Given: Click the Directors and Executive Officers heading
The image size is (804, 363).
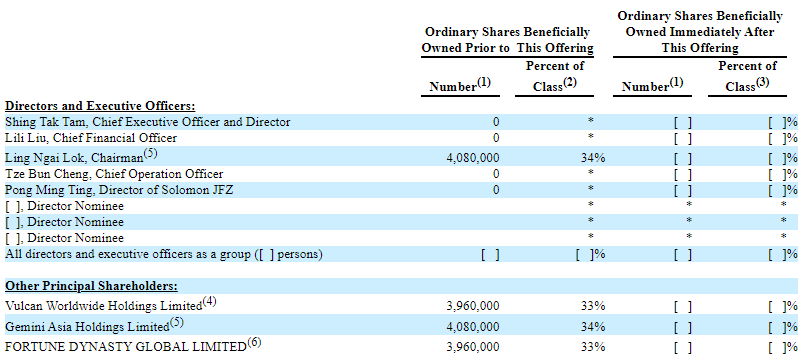Looking at the screenshot, I should (x=100, y=106).
